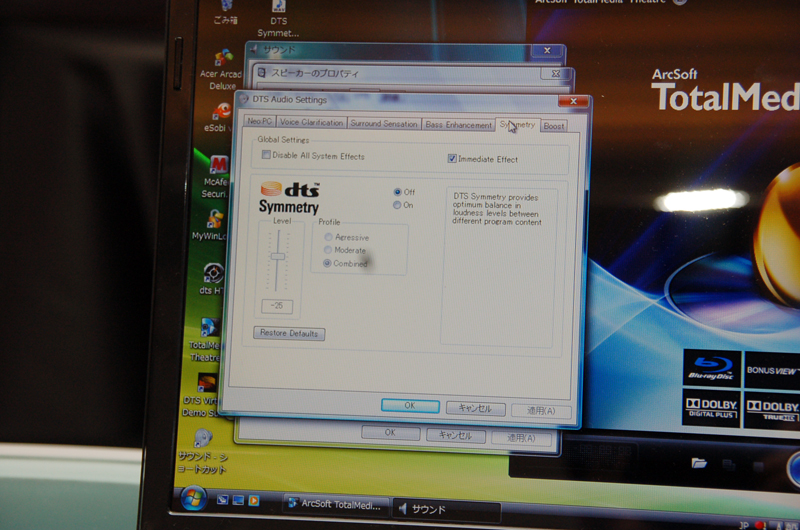This screenshot has width=800, height=530.
Task: Open the サウンド shortcut desktop icon
Action: click(x=202, y=452)
